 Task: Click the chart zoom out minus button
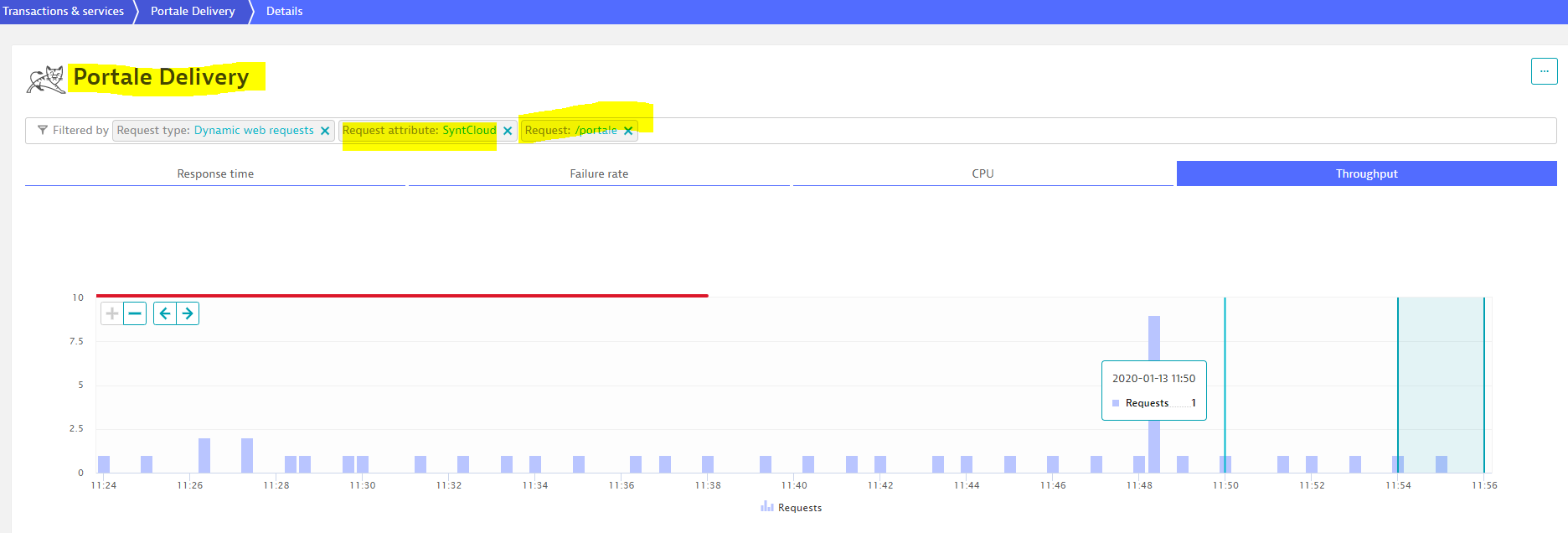tap(135, 313)
